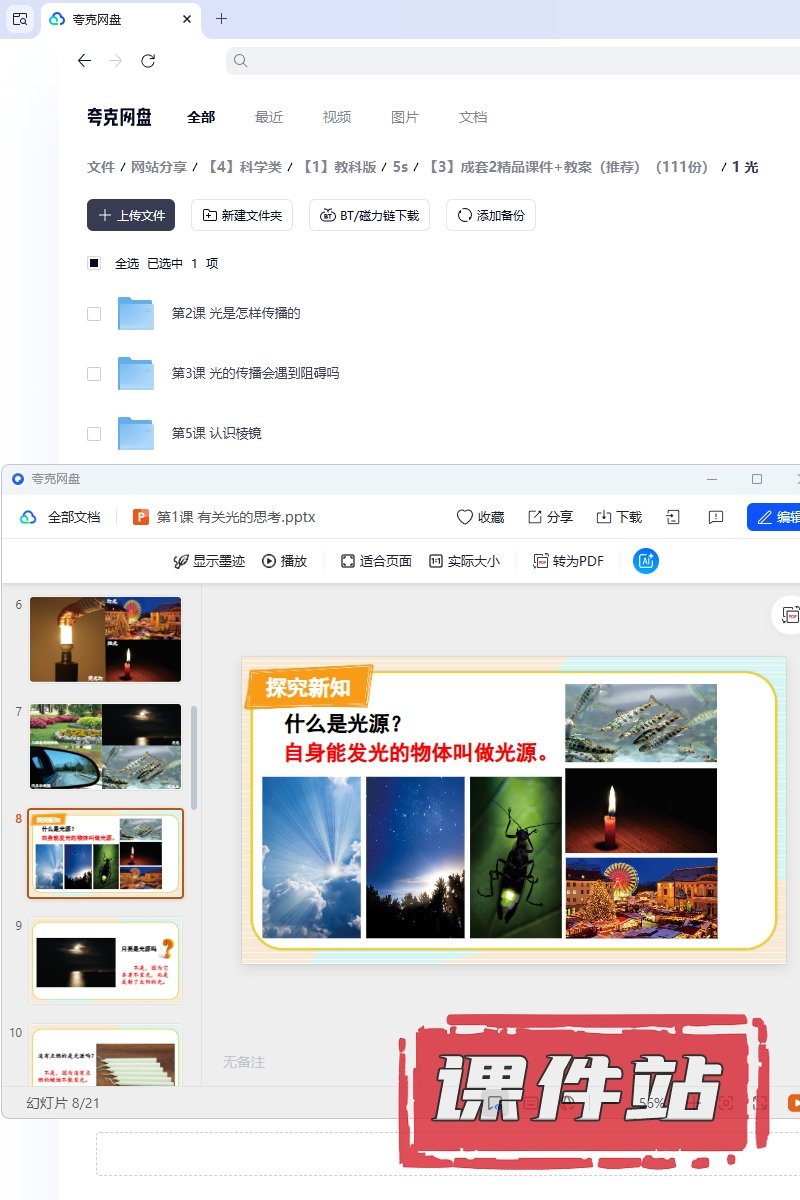Convert file with 转为PDF icon
The image size is (800, 1200).
(x=541, y=561)
